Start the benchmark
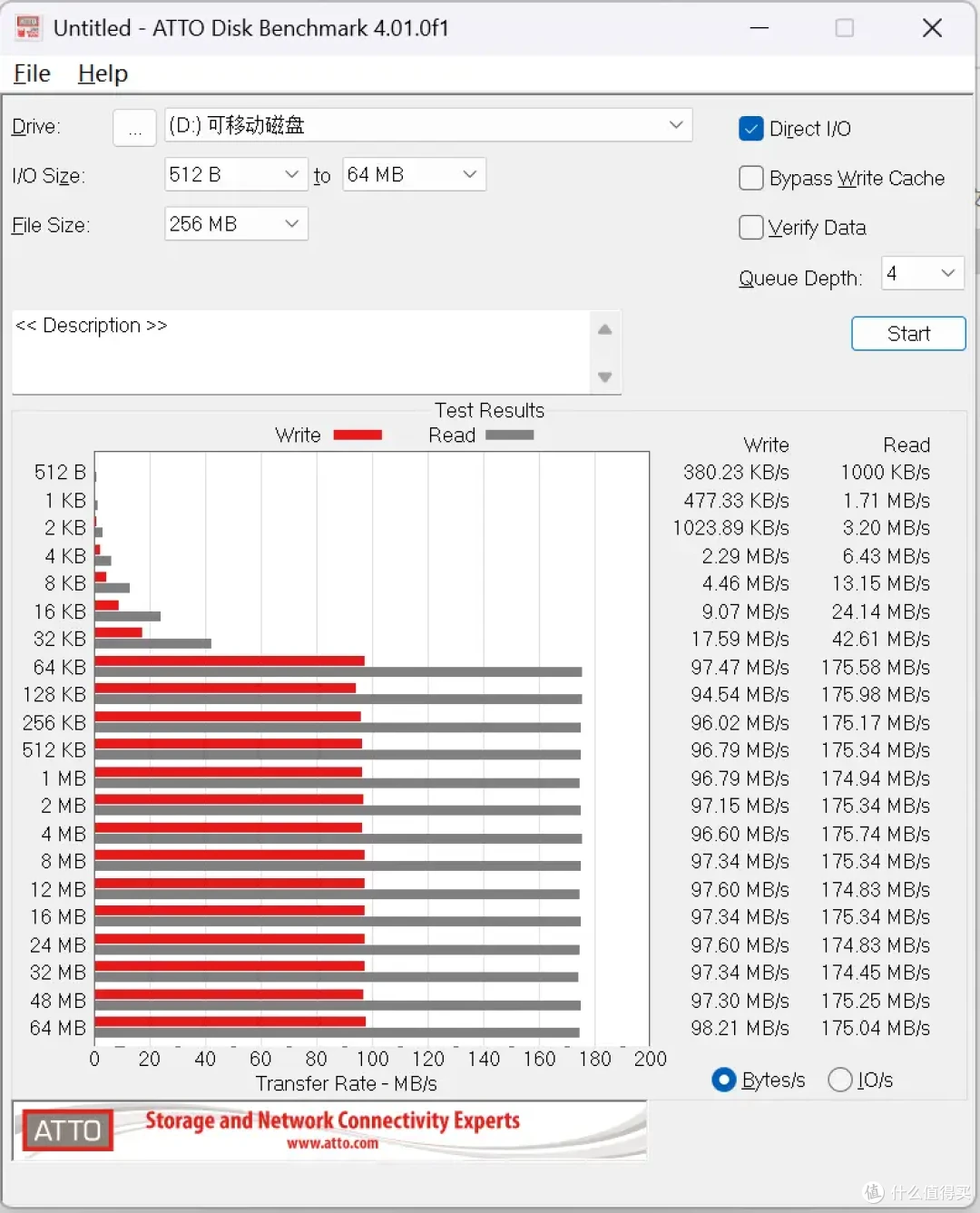Screen dimensions: 980x1213 (x=908, y=334)
